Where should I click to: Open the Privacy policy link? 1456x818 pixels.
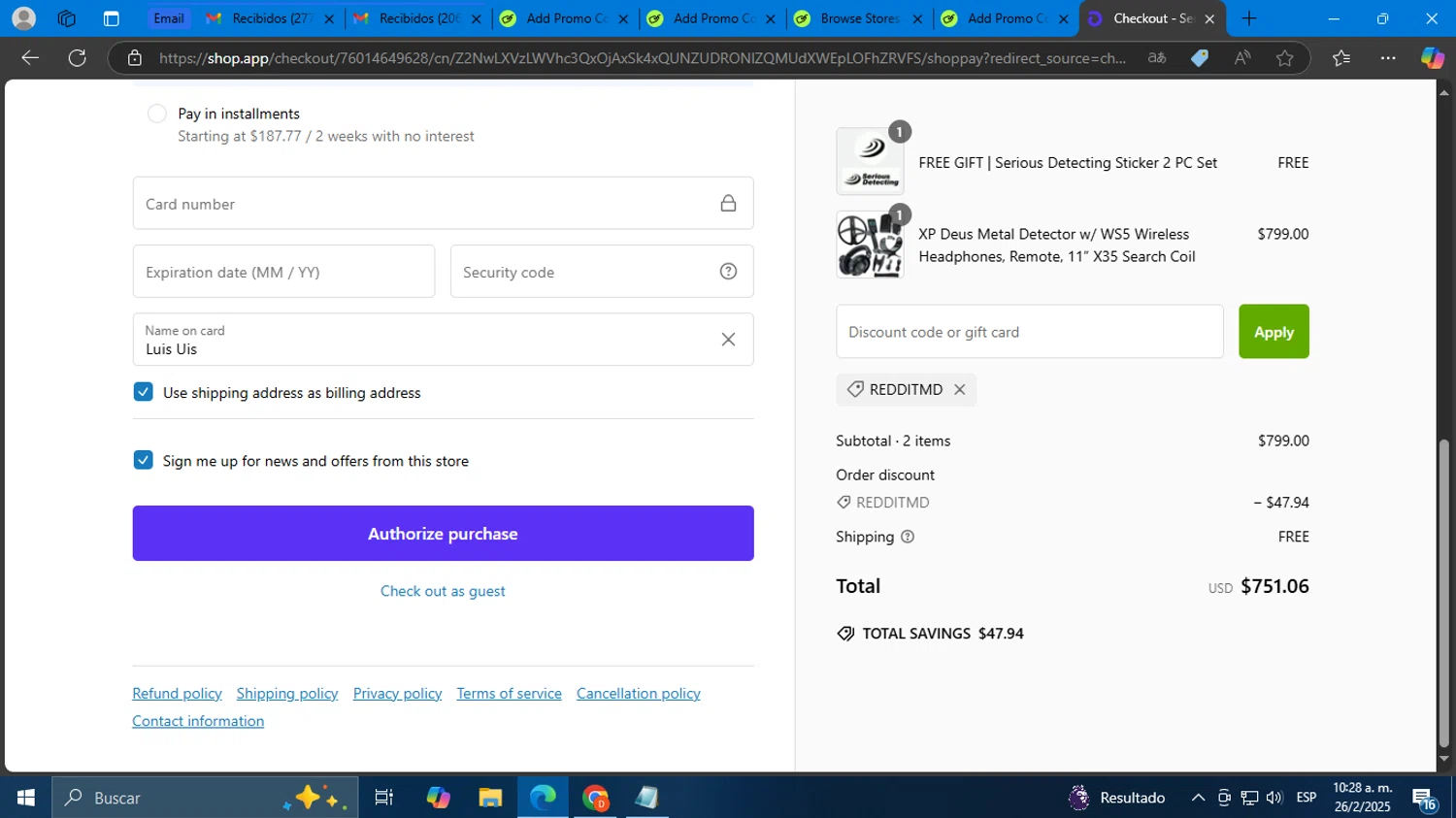(397, 694)
